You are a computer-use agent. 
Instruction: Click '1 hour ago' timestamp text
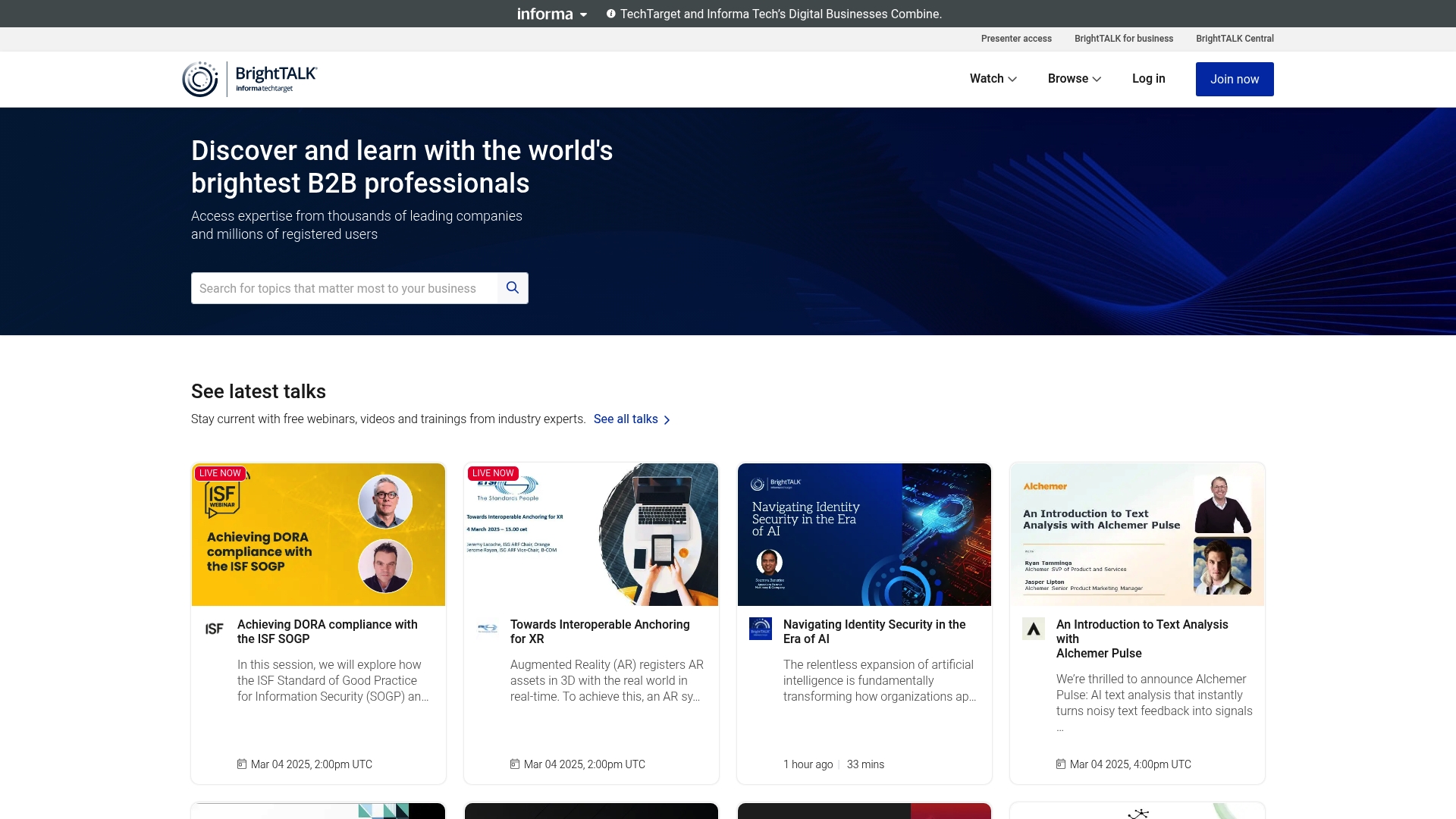point(808,764)
